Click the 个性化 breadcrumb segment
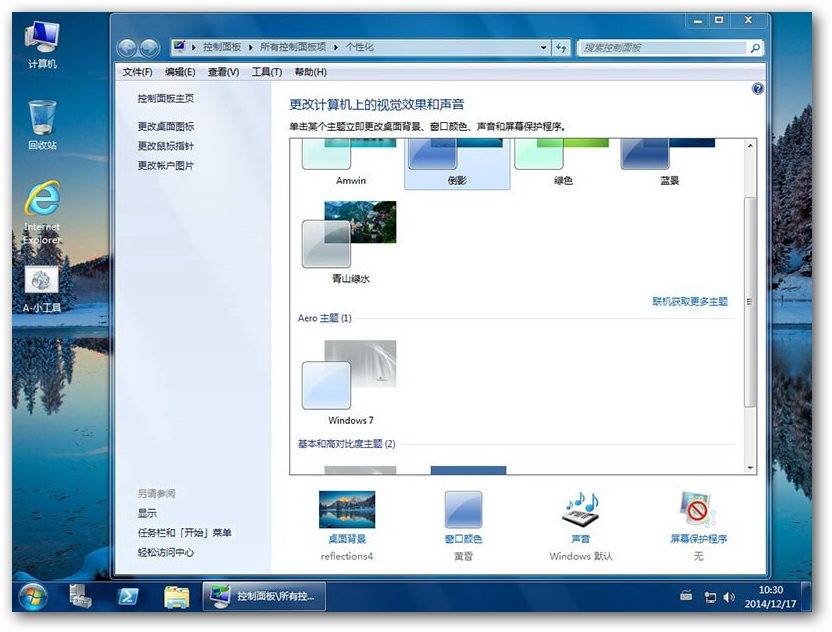This screenshot has height=632, width=832. [360, 47]
